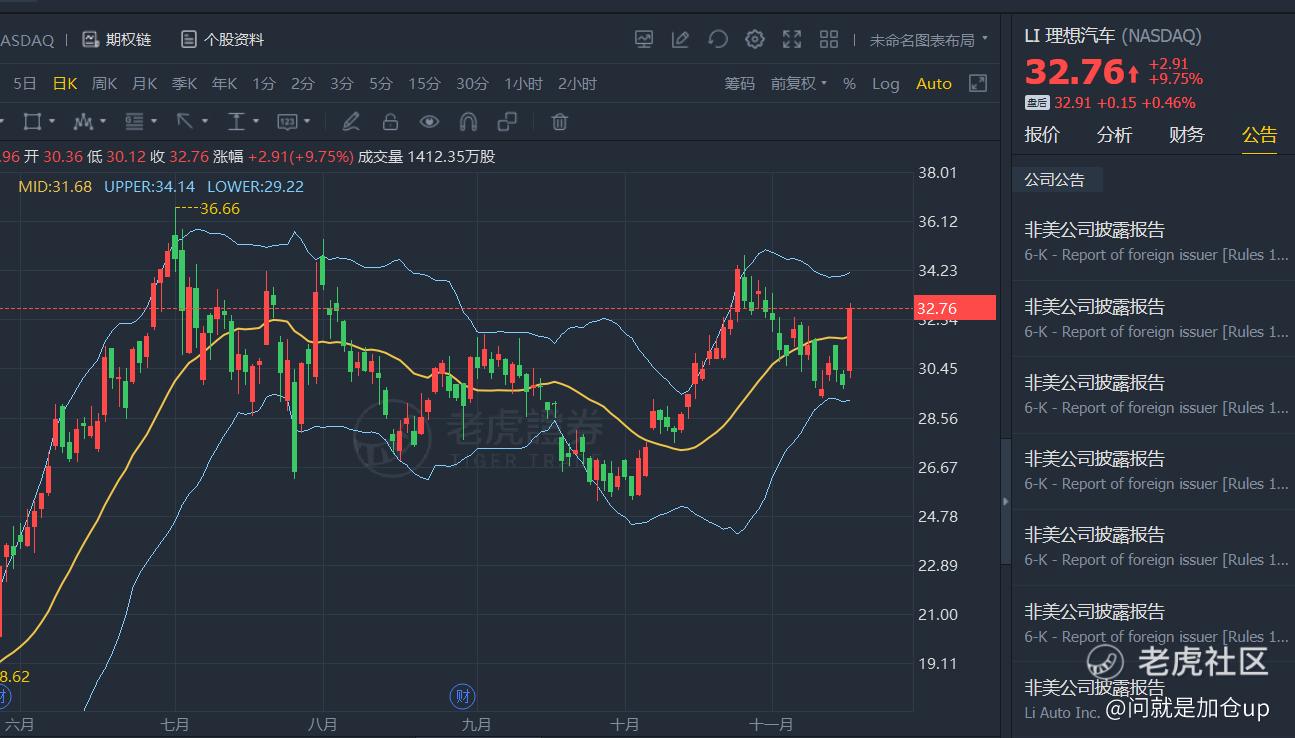Expand the price label tool dropdown arrow

pos(306,122)
